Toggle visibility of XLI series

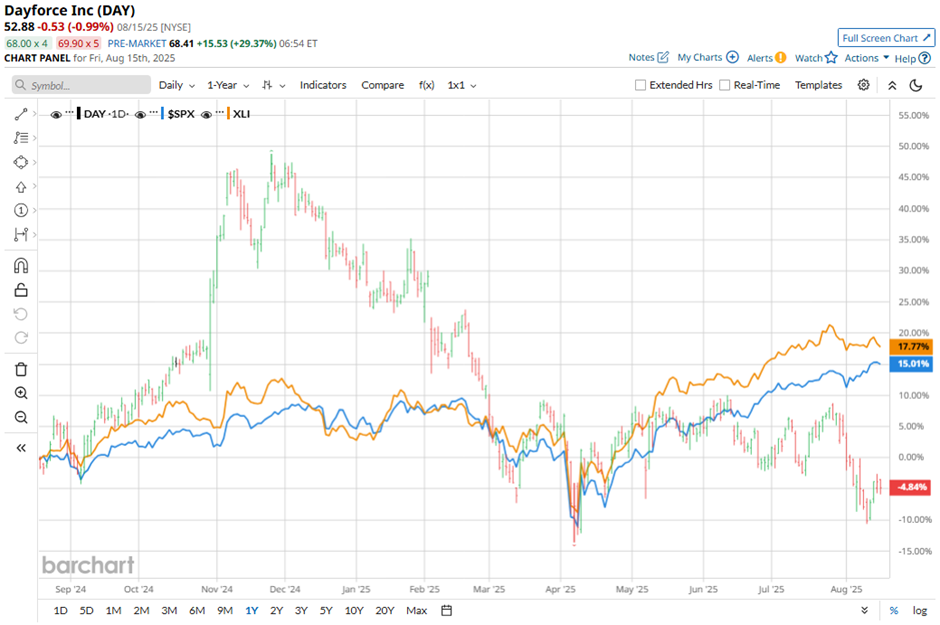pos(206,114)
